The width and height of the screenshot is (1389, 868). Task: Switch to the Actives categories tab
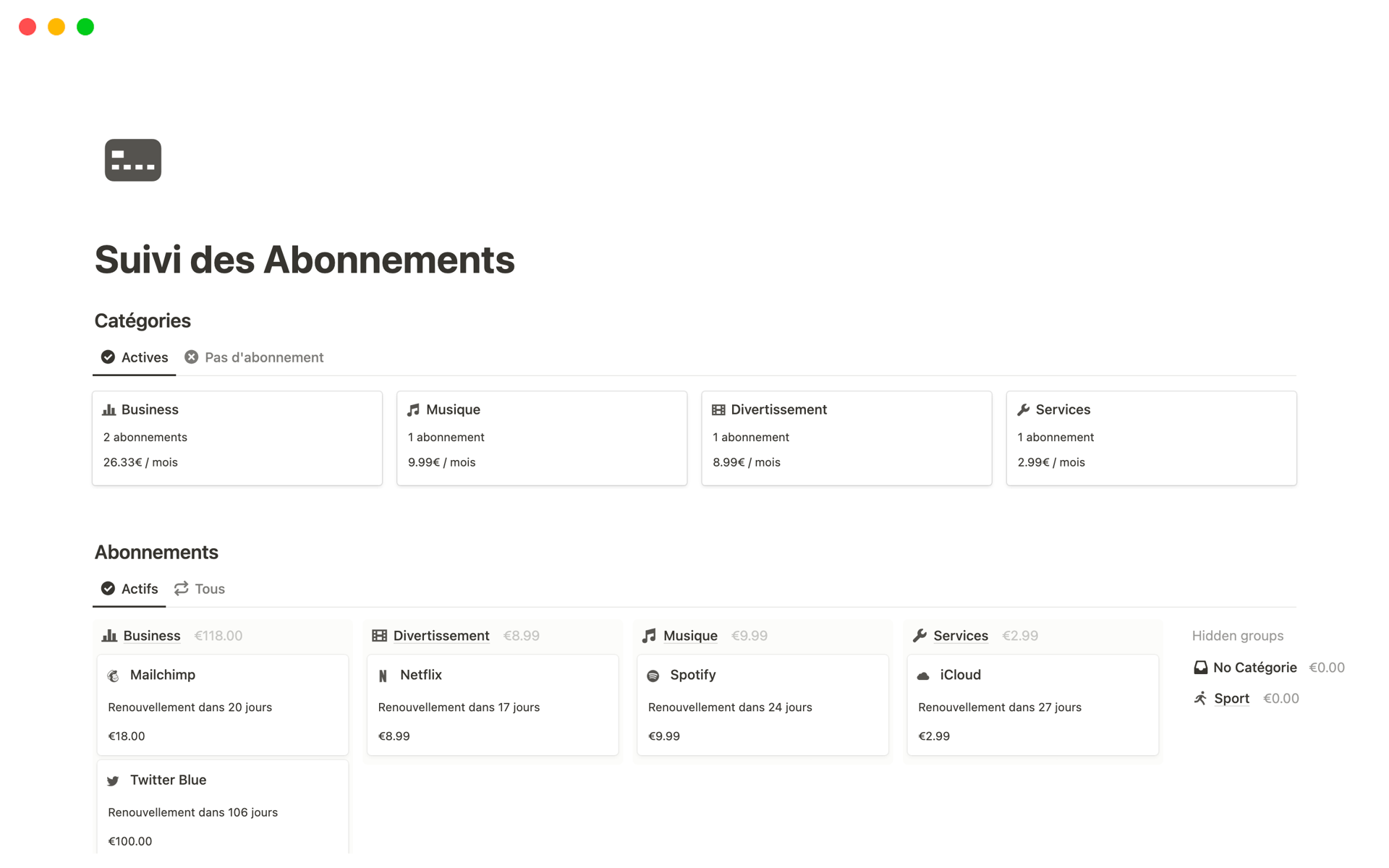(135, 357)
